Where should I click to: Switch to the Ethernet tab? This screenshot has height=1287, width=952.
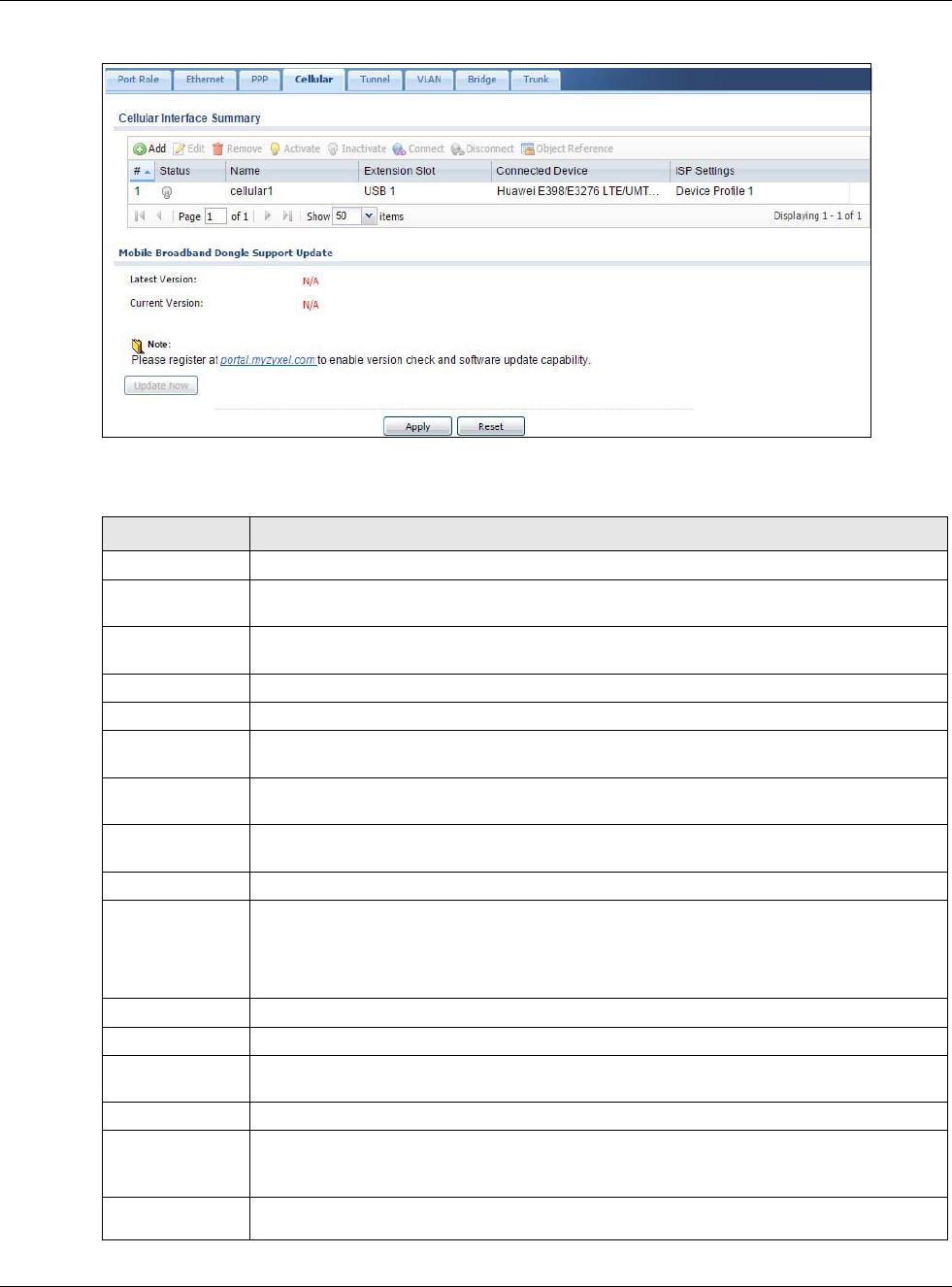click(205, 80)
